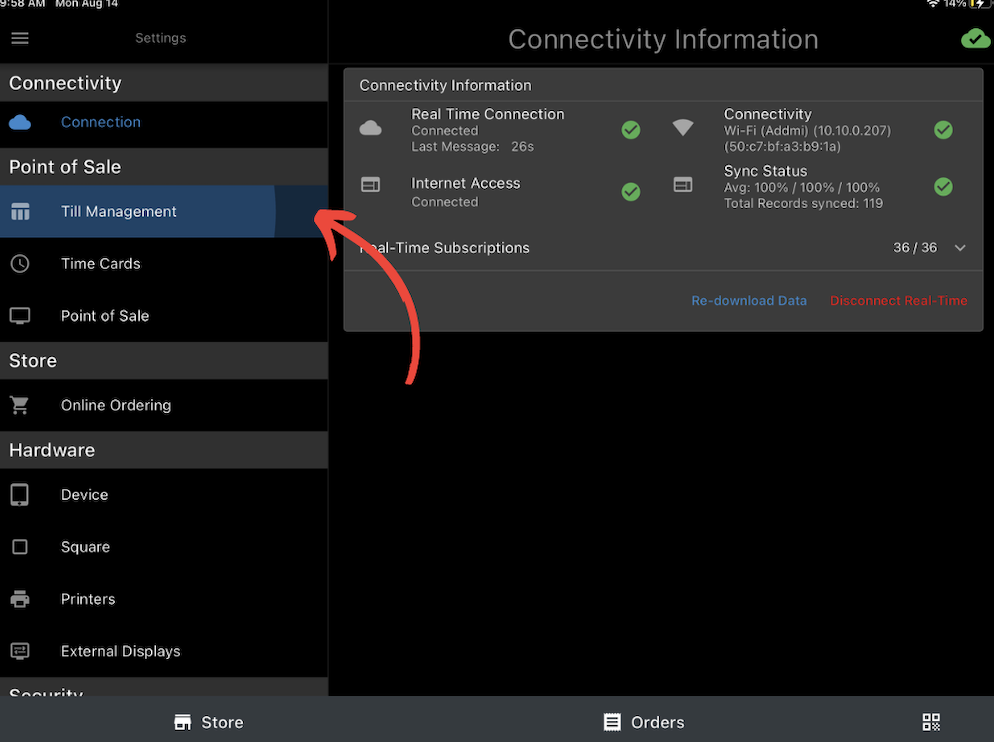The height and width of the screenshot is (742, 994).
Task: Click the Printers icon
Action: coord(20,599)
